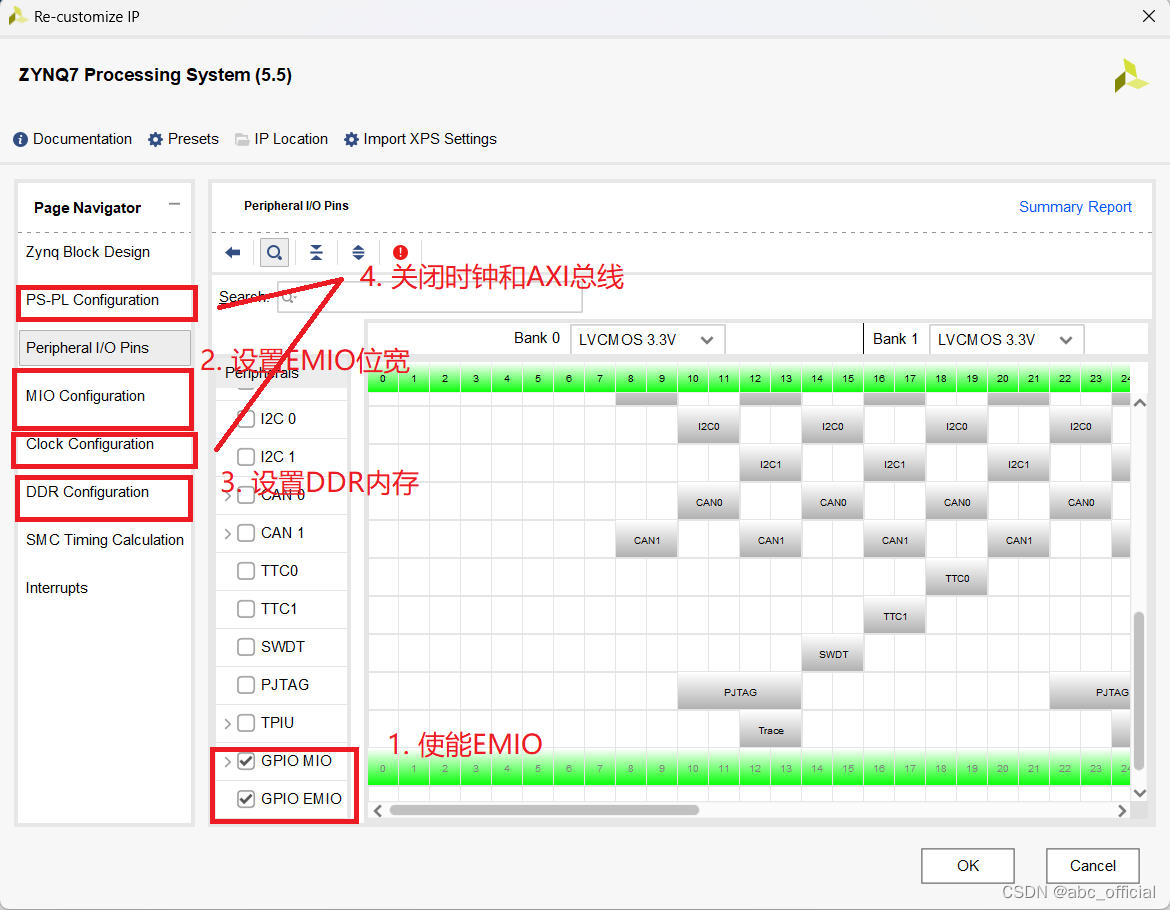The height and width of the screenshot is (910, 1170).
Task: Expand the GPIO MIO tree row
Action: pyautogui.click(x=227, y=762)
